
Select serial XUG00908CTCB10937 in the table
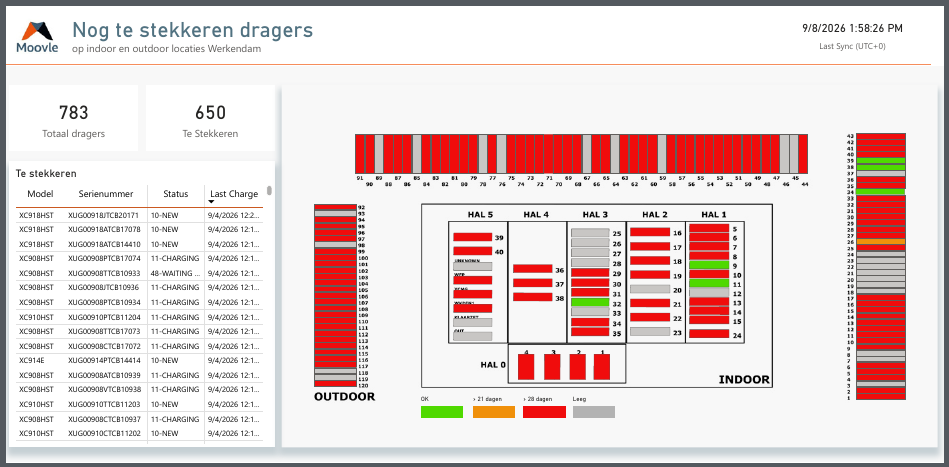(103, 419)
